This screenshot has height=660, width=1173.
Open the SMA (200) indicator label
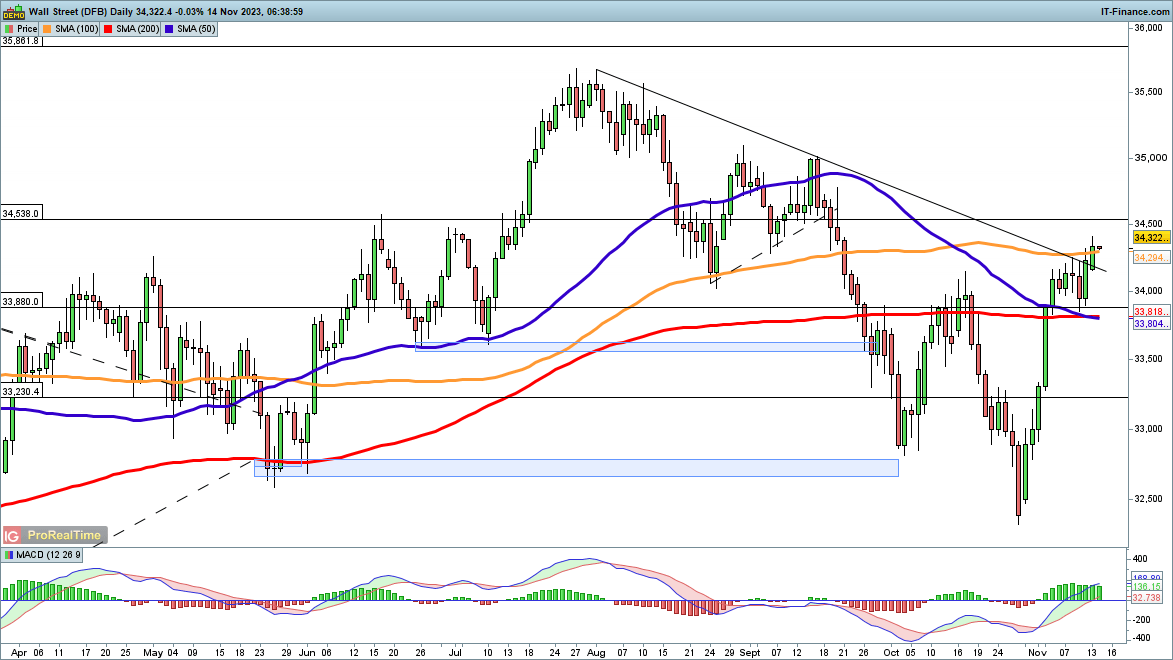tap(137, 29)
